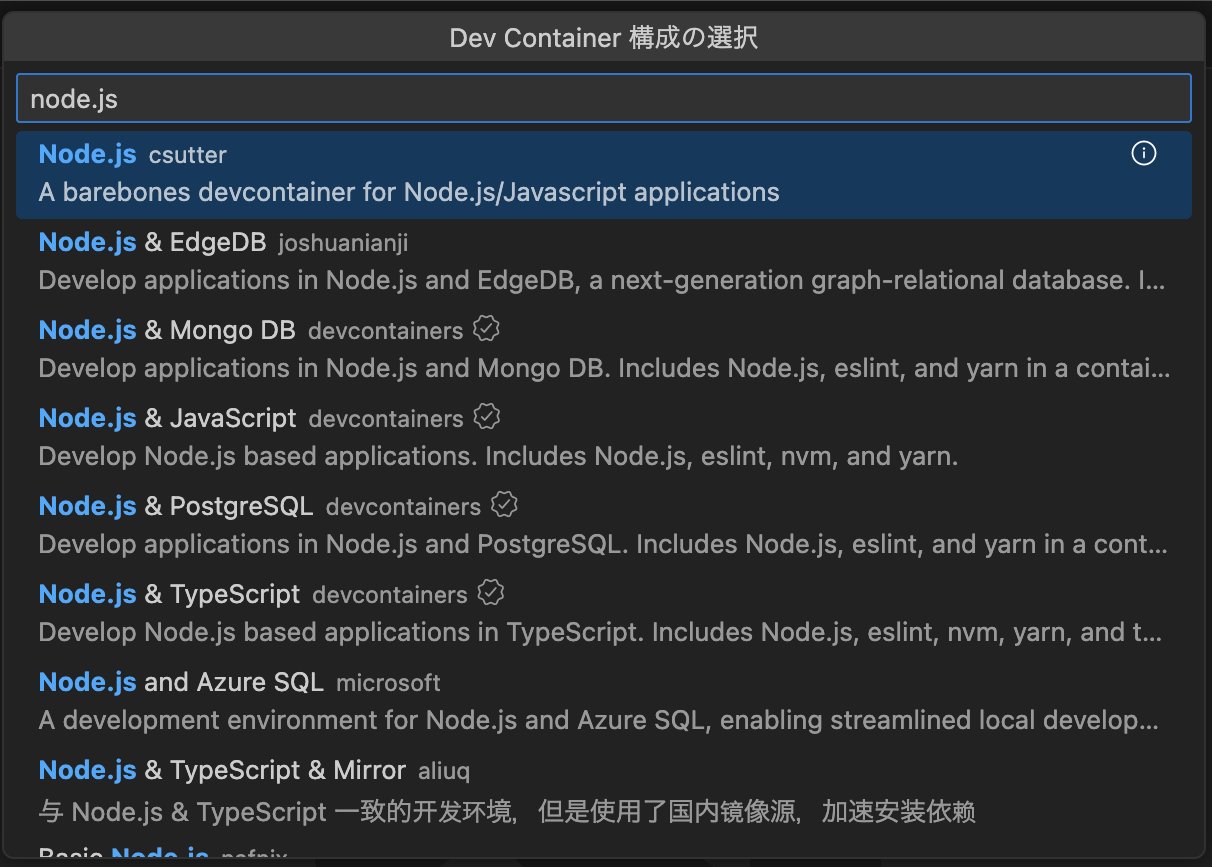Click the microsoft publisher label
Screen dimensions: 1212x867
click(x=388, y=683)
